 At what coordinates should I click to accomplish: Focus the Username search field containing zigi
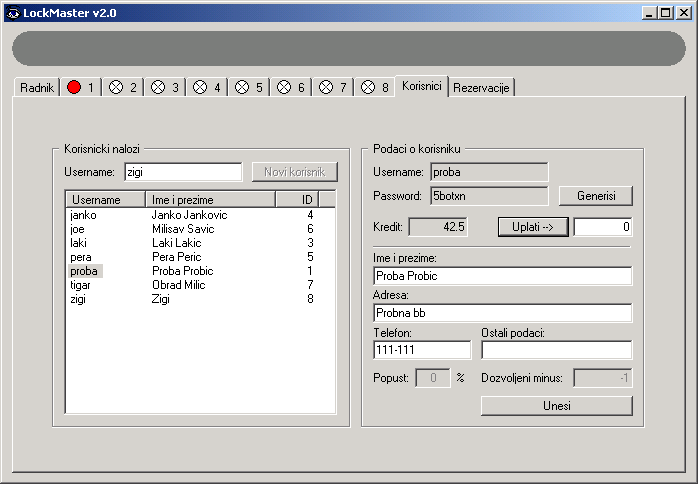point(183,172)
